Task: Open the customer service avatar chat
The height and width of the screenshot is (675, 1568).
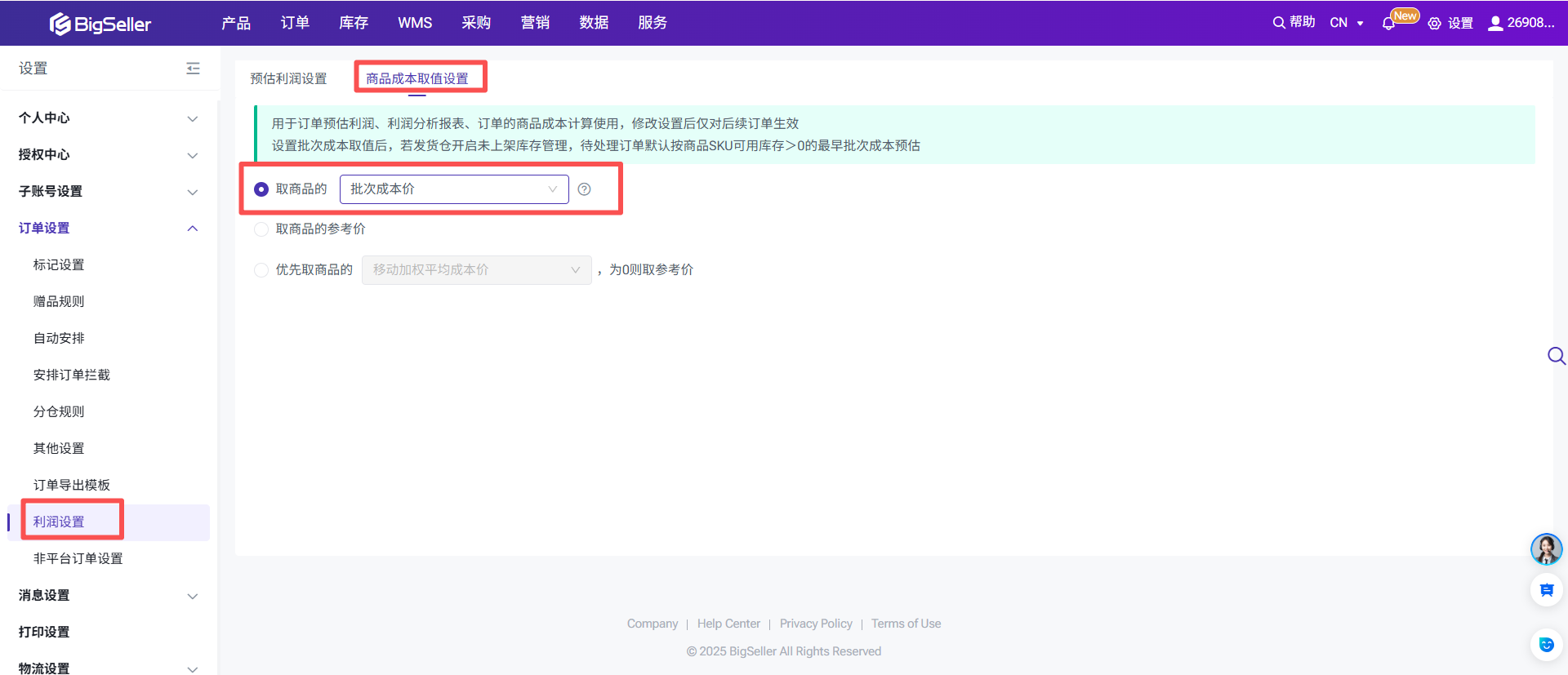Action: click(1546, 549)
